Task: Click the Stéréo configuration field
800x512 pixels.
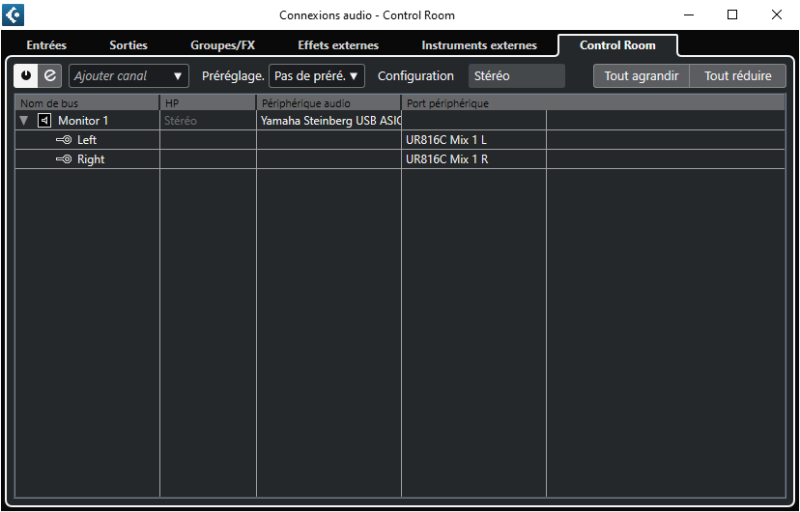Action: (515, 76)
